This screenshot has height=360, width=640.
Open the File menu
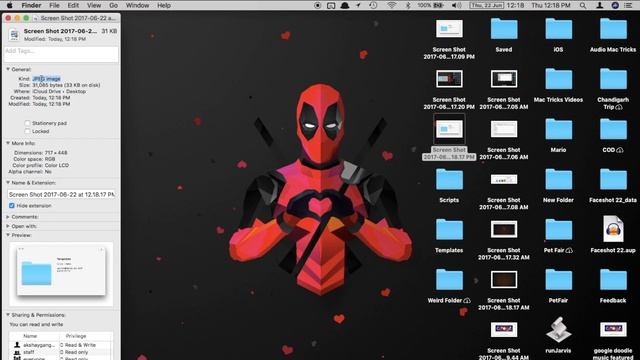tap(54, 5)
